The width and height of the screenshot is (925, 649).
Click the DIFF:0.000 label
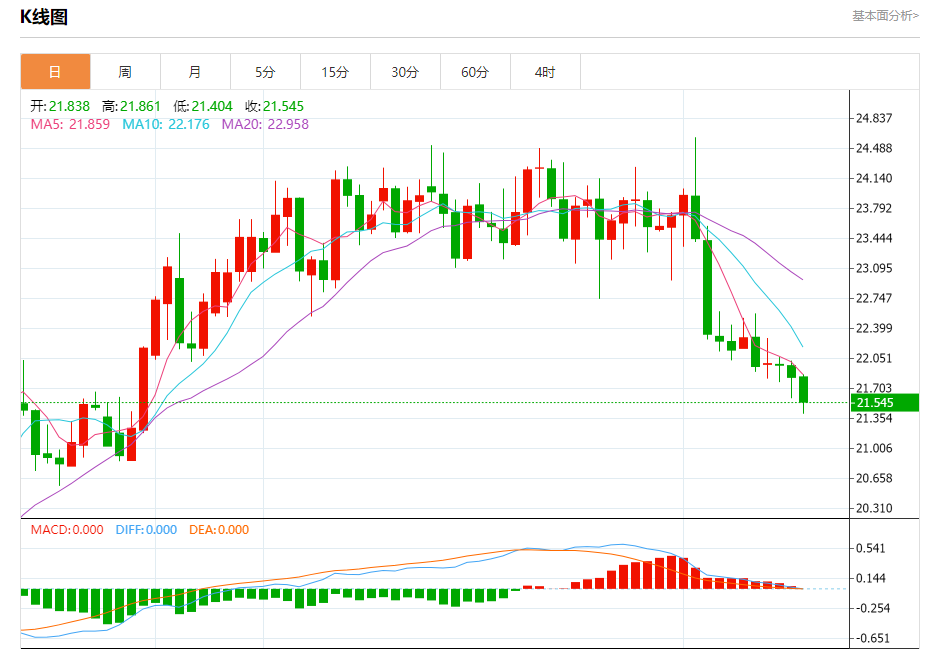coord(146,530)
